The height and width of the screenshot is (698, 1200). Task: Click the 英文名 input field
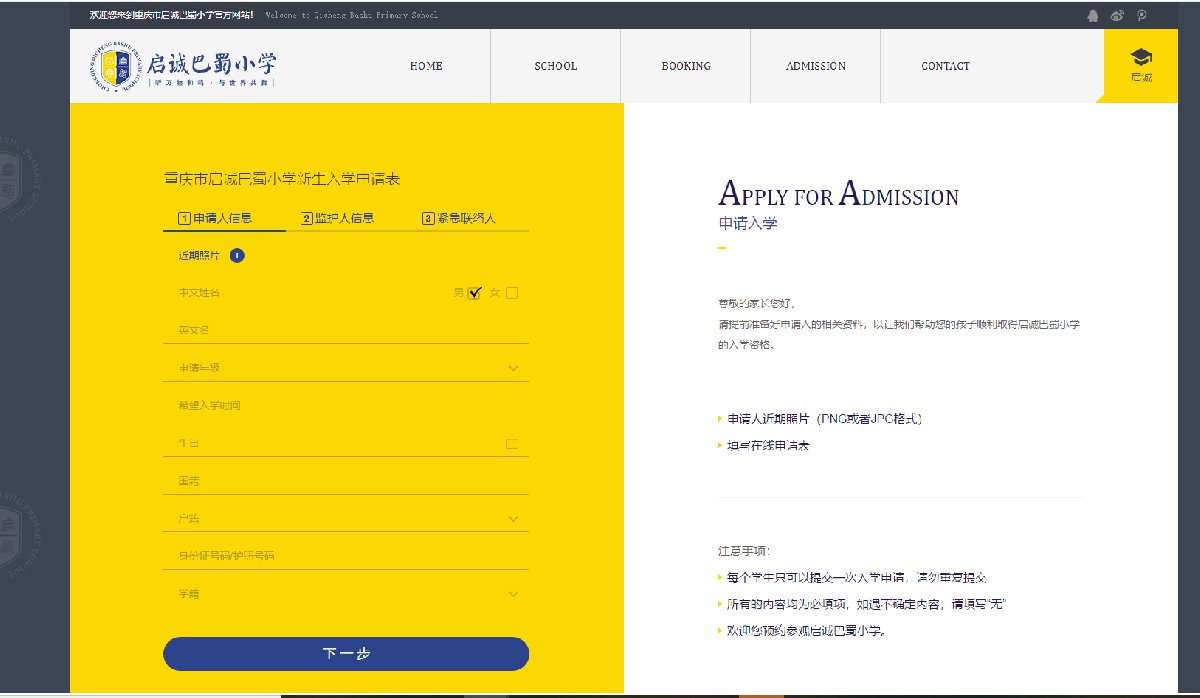click(x=345, y=330)
